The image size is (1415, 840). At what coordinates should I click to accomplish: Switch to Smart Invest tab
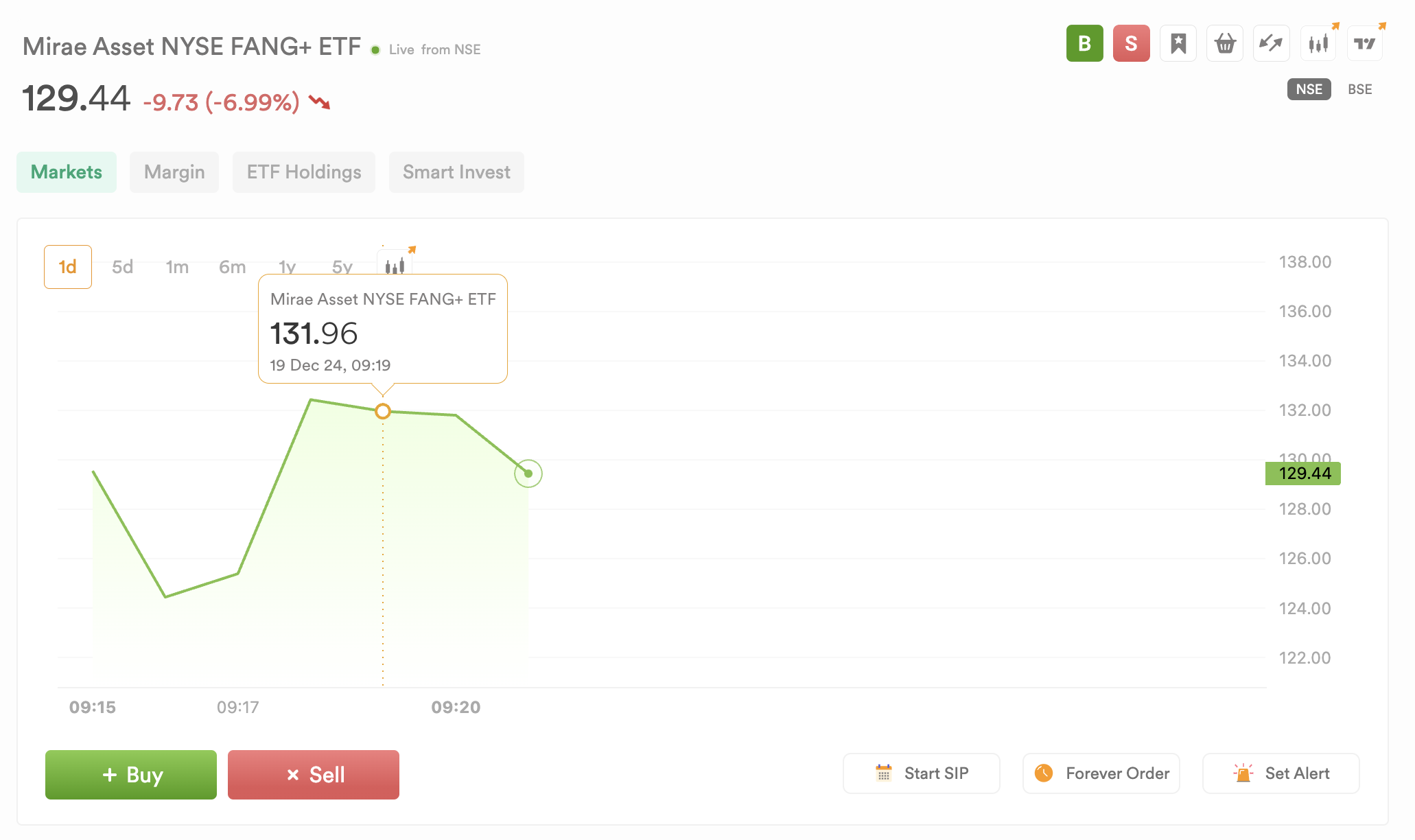coord(456,172)
